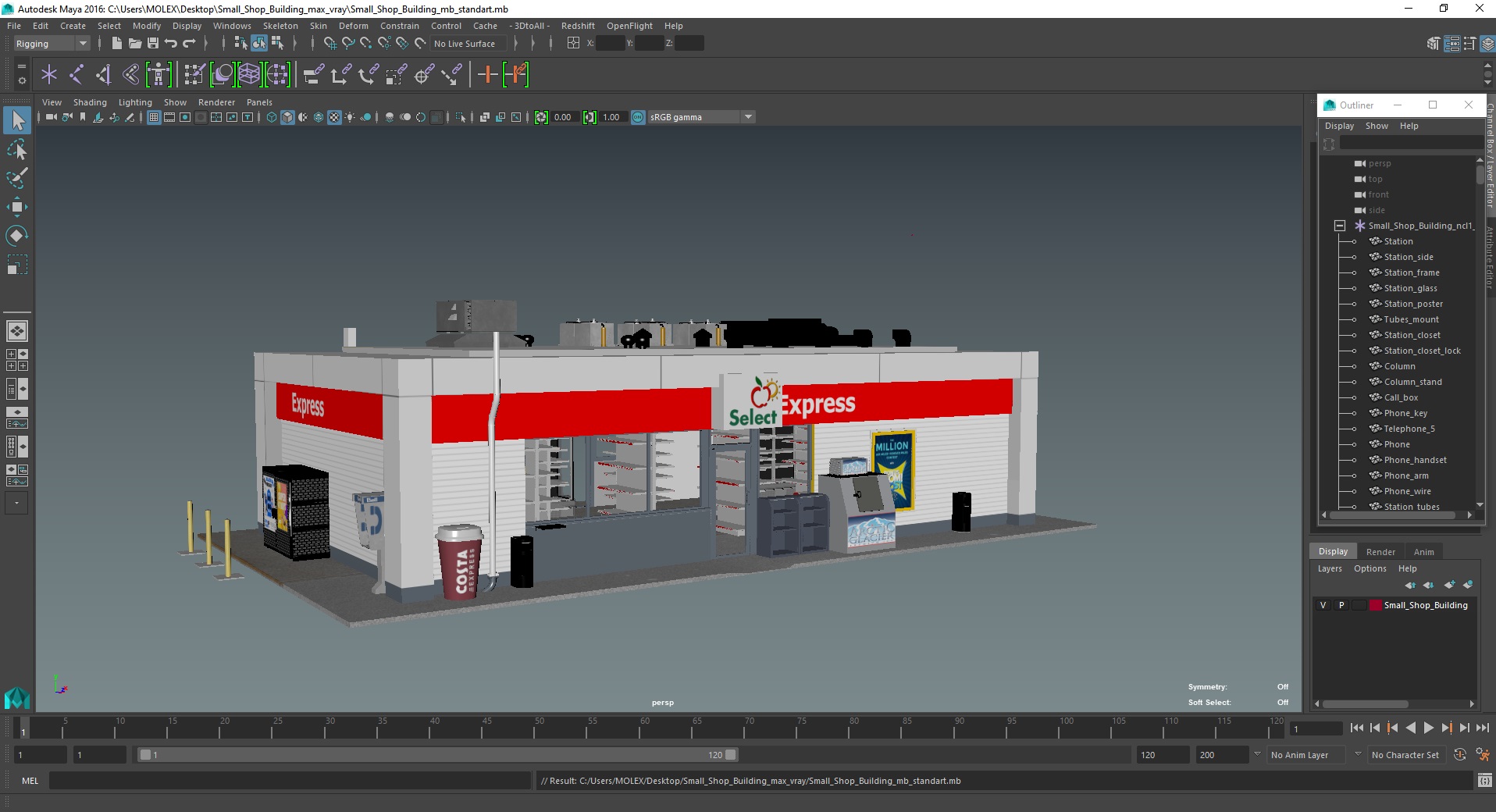Viewport: 1496px width, 812px height.
Task: Toggle Use all lights bulb icon
Action: [350, 117]
